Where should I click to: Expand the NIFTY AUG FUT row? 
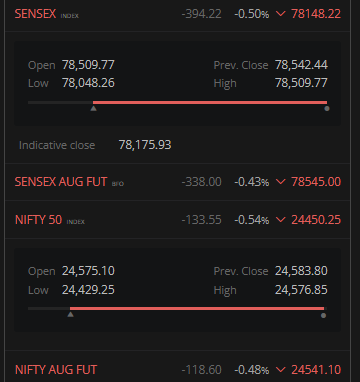(178, 370)
